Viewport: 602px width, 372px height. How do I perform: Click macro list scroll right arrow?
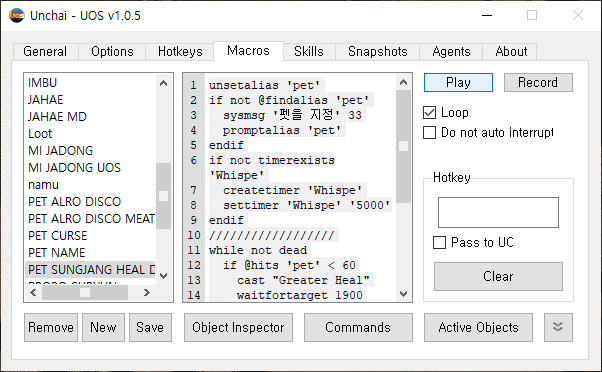click(146, 293)
